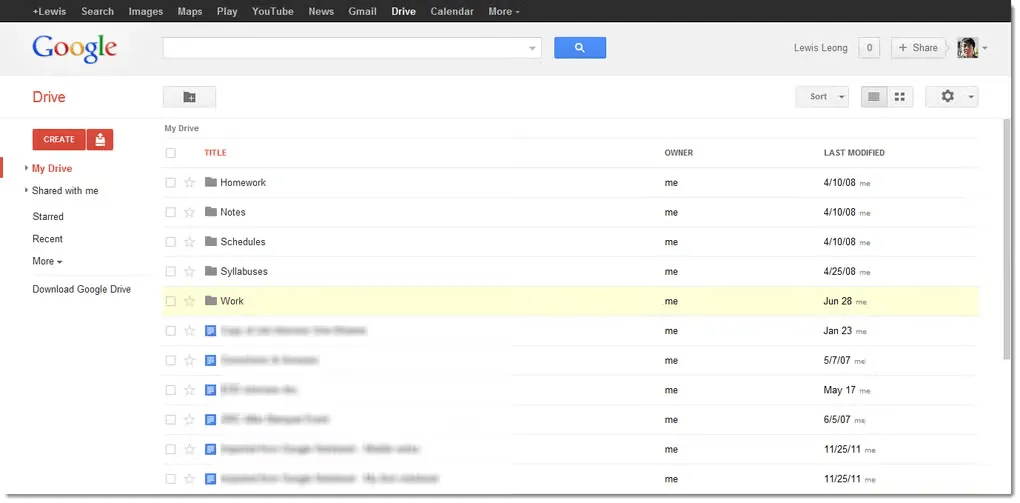Click the Syllabuses folder icon
Image resolution: width=1020 pixels, height=503 pixels.
pyautogui.click(x=210, y=271)
